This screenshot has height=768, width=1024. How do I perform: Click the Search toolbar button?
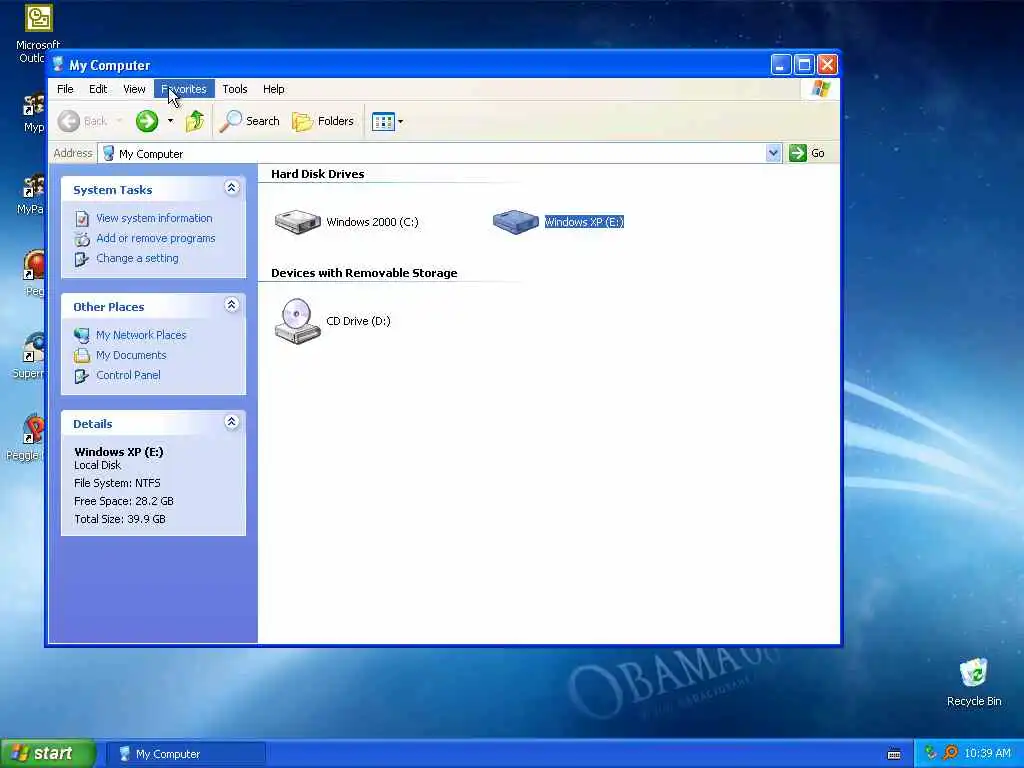coord(249,121)
